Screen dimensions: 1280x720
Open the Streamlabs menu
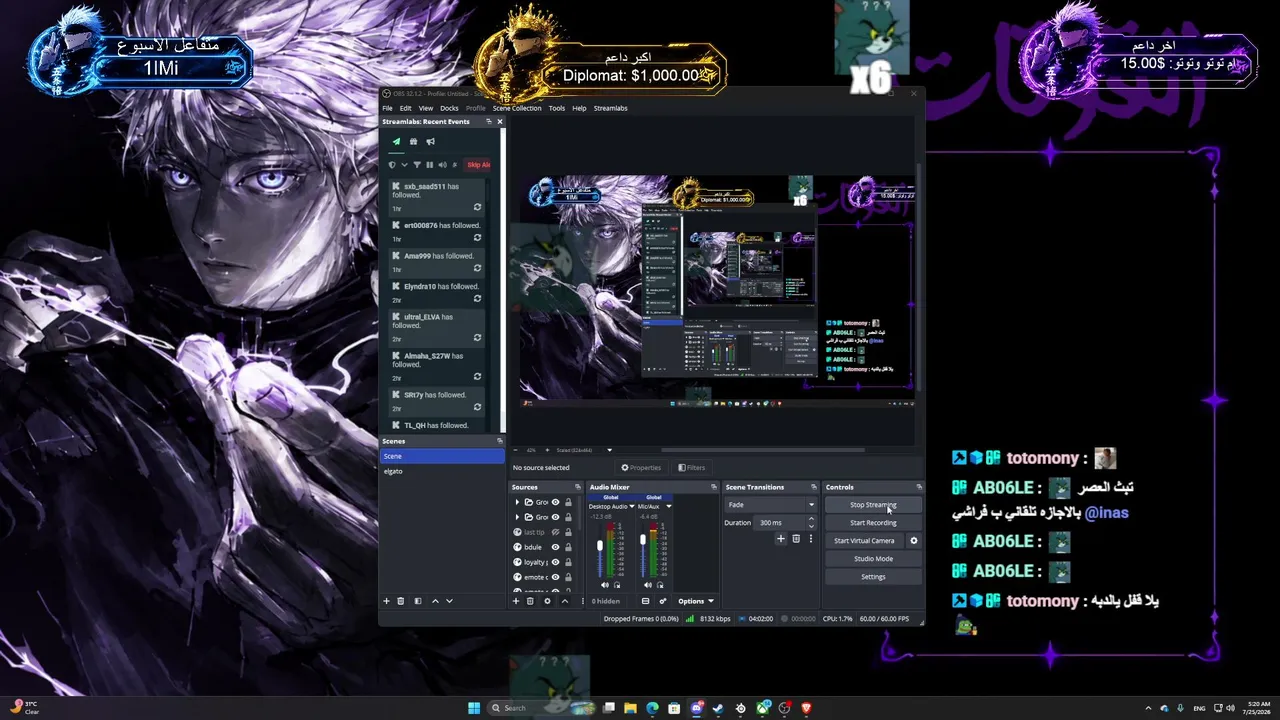click(611, 108)
